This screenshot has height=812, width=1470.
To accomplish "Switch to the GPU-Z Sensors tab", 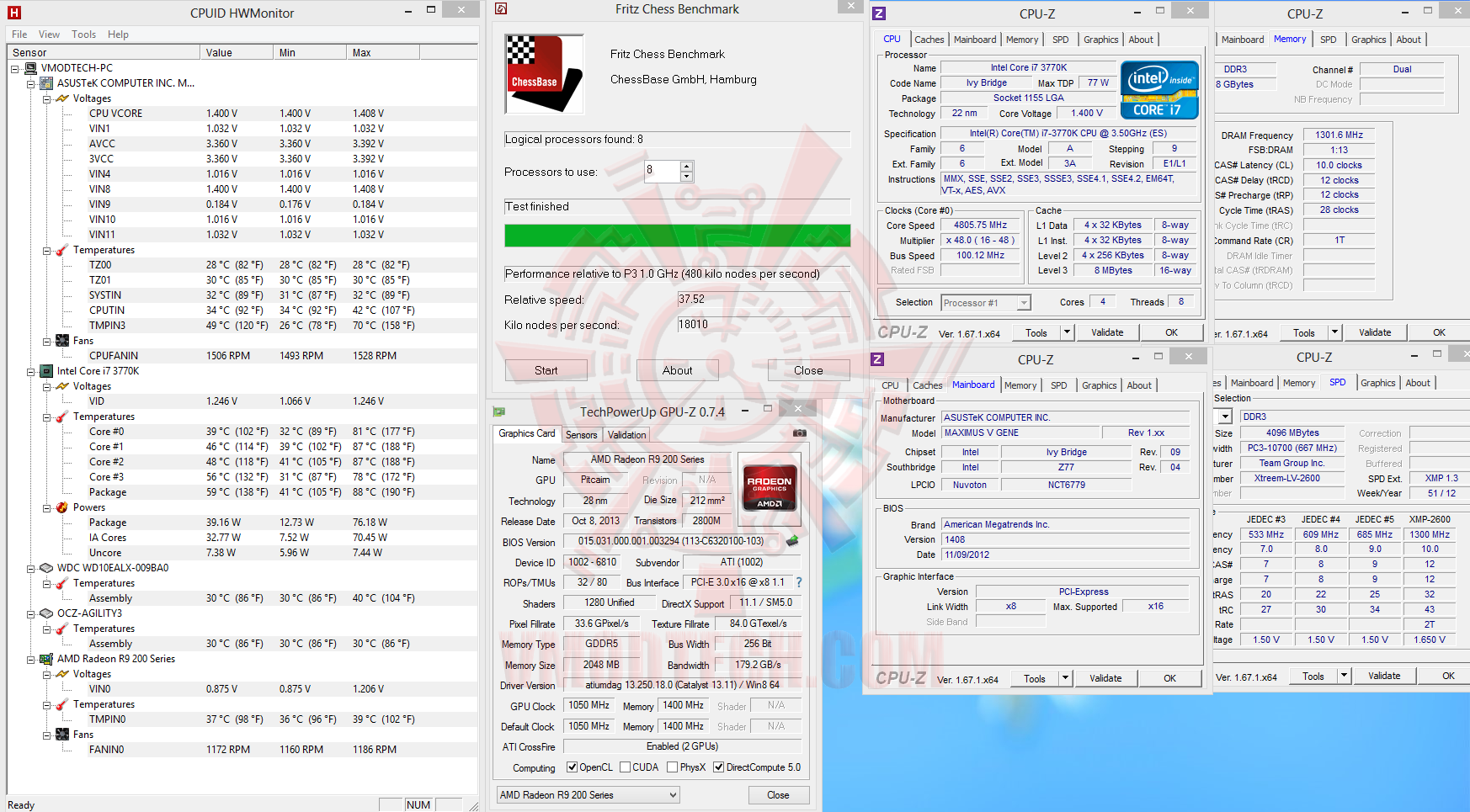I will (x=582, y=435).
